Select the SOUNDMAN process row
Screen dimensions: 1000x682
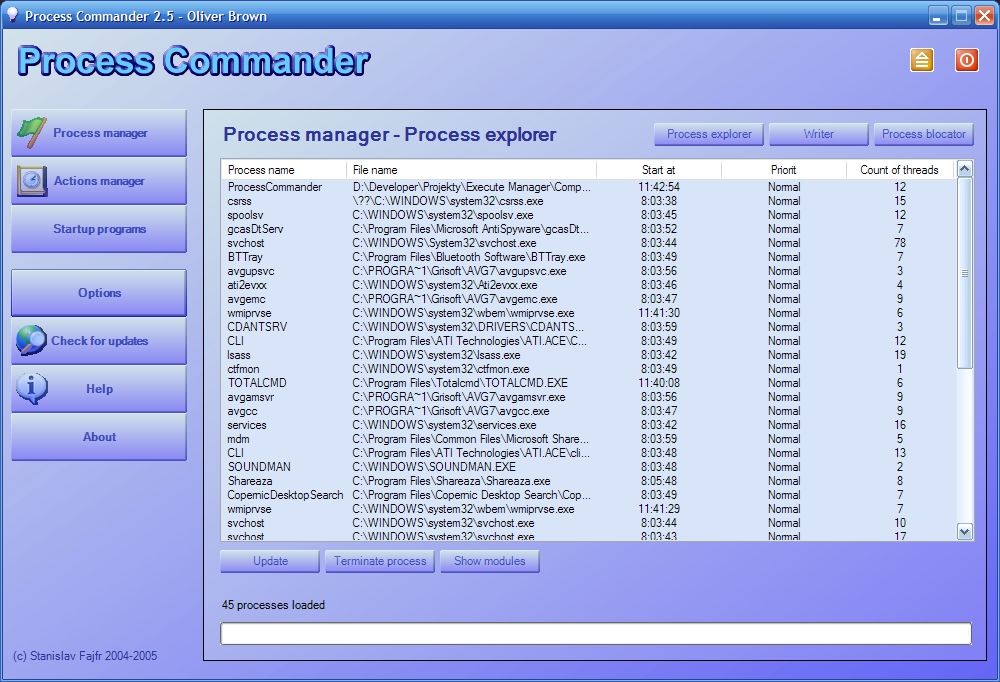coord(589,467)
